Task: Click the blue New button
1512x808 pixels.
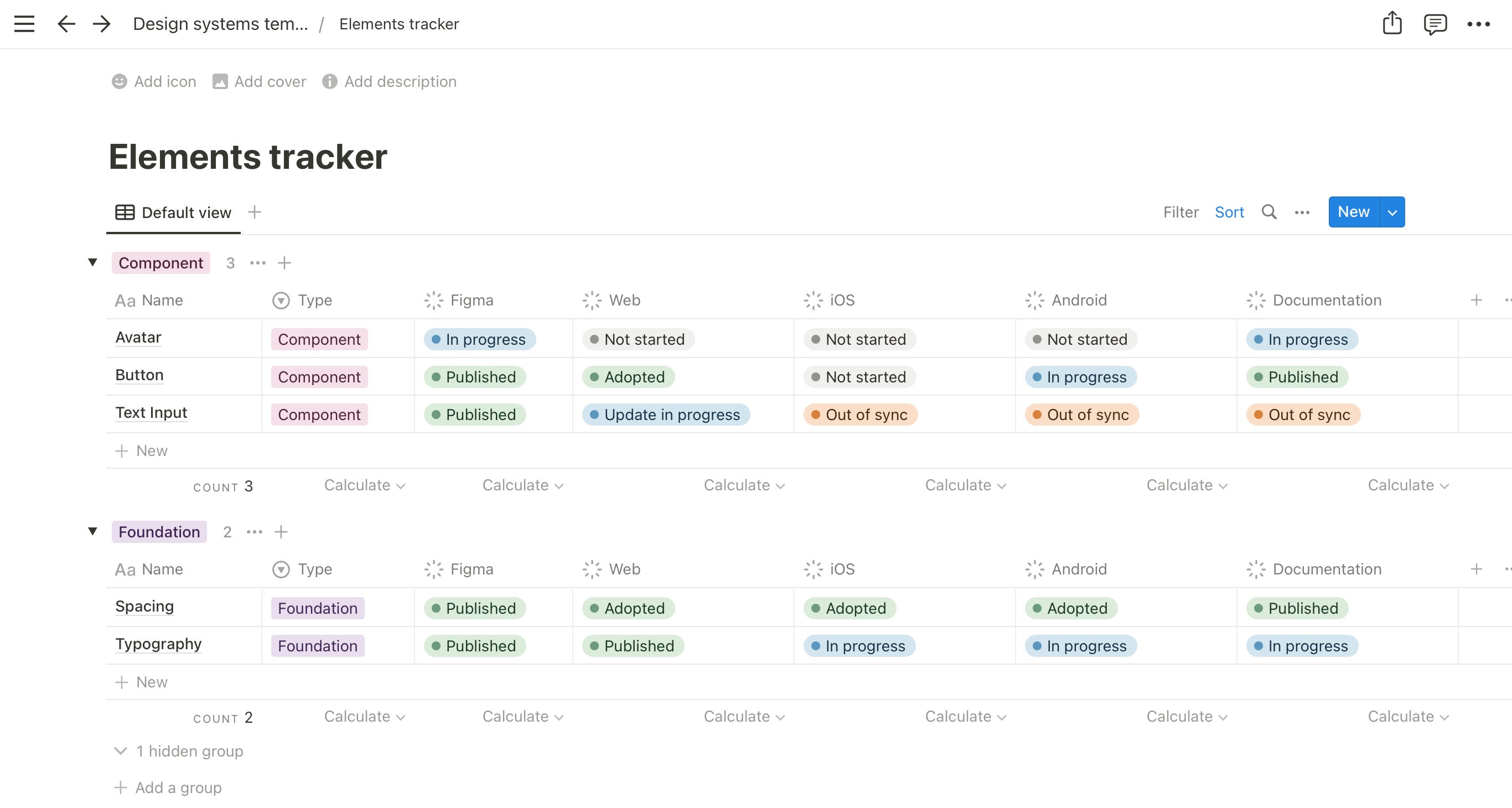Action: click(x=1353, y=212)
